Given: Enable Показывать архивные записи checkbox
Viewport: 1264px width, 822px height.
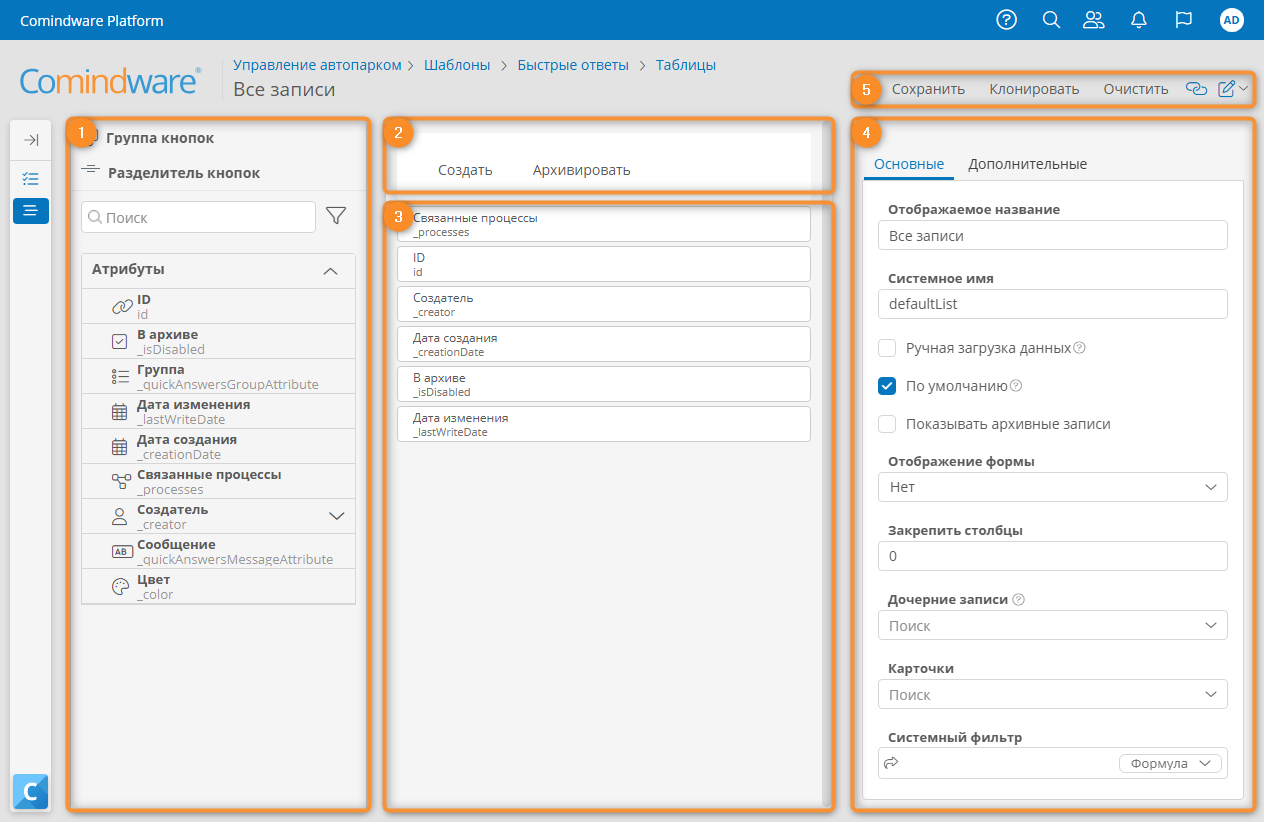Looking at the screenshot, I should point(887,424).
